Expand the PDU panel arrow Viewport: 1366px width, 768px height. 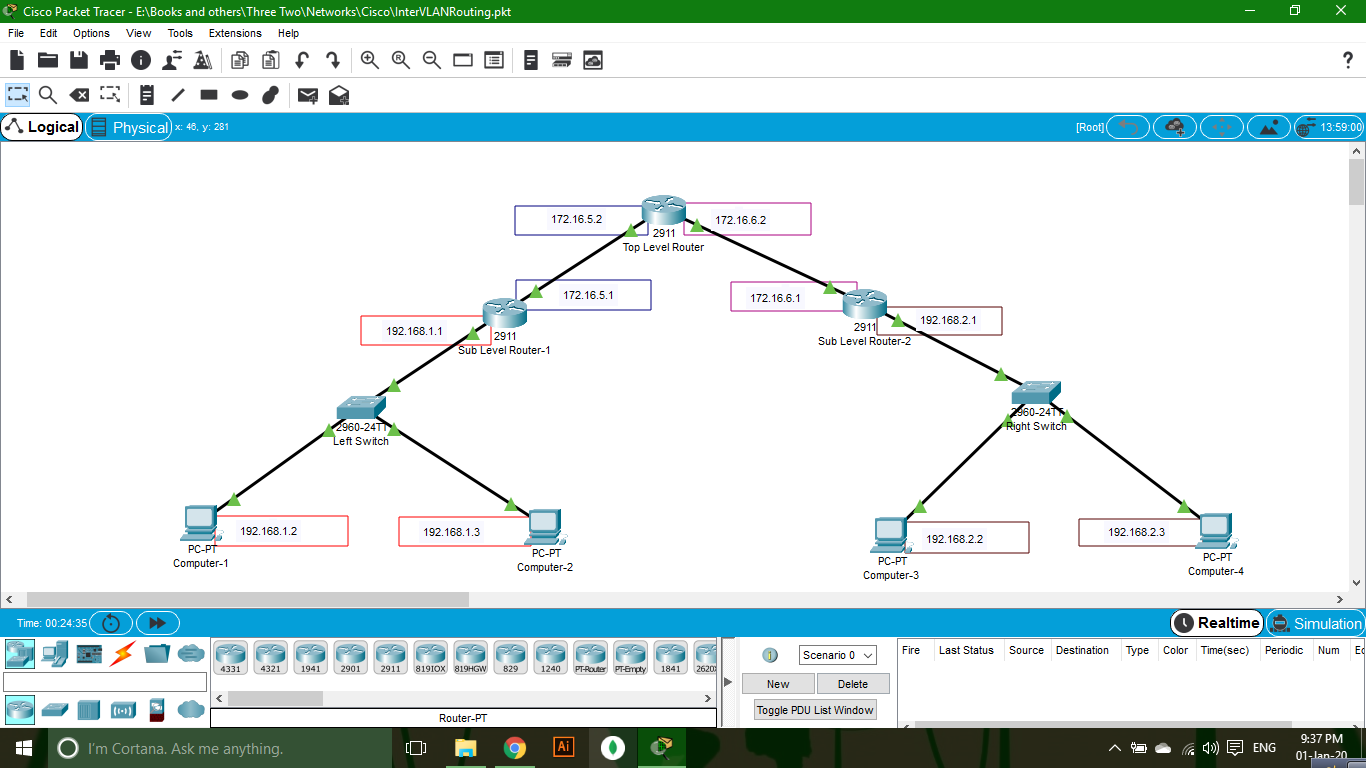[x=728, y=682]
